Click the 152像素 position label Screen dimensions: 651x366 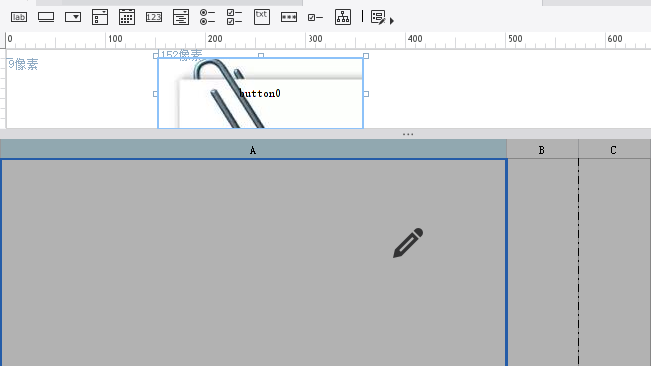coord(181,55)
